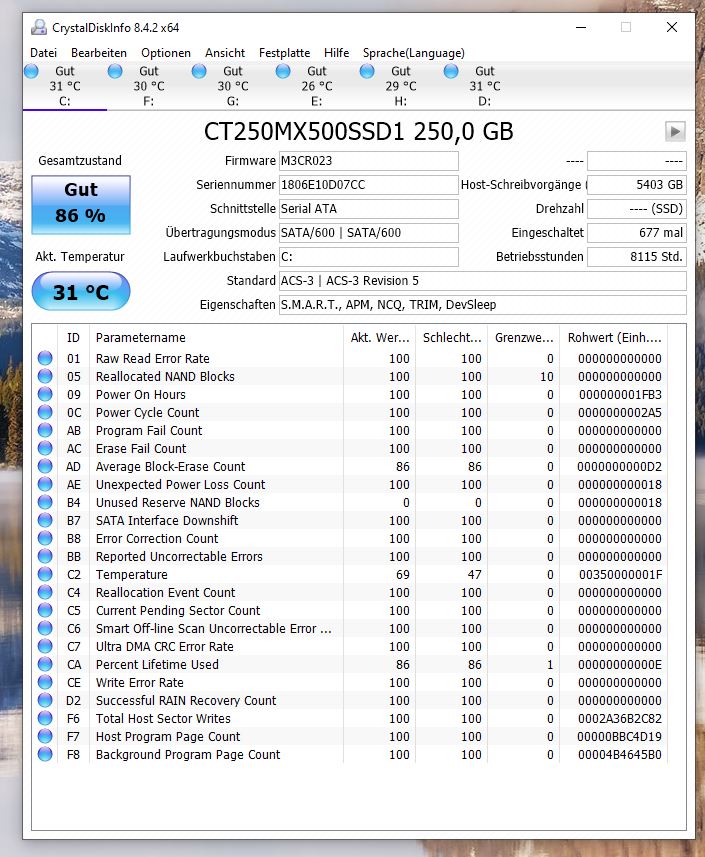Click the Drehzahl value ---- (SSD)
705x857 pixels.
[x=637, y=209]
